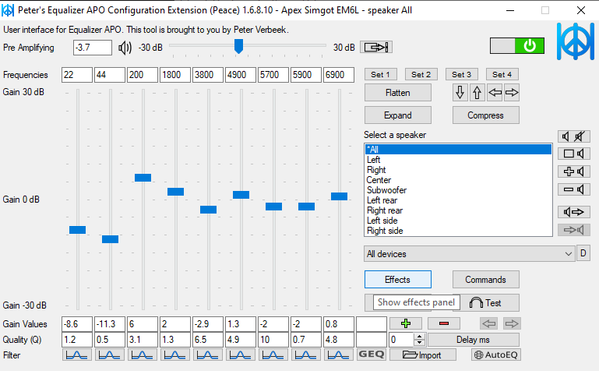Click the quality field showing 6.5
Image resolution: width=599 pixels, height=371 pixels.
208,340
